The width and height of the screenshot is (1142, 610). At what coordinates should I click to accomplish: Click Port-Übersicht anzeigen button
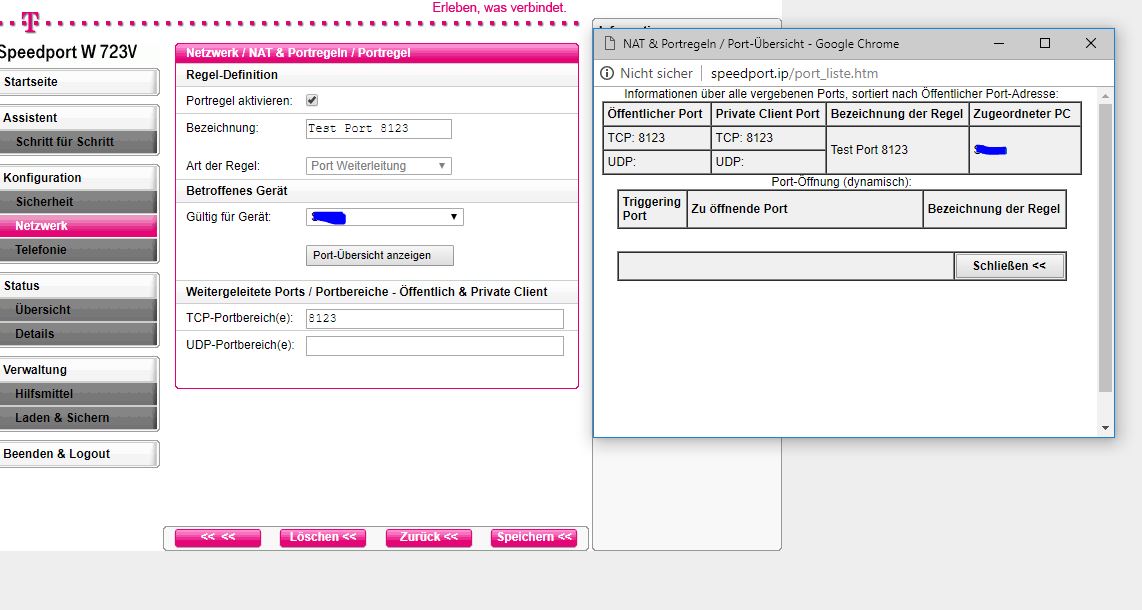click(x=379, y=256)
